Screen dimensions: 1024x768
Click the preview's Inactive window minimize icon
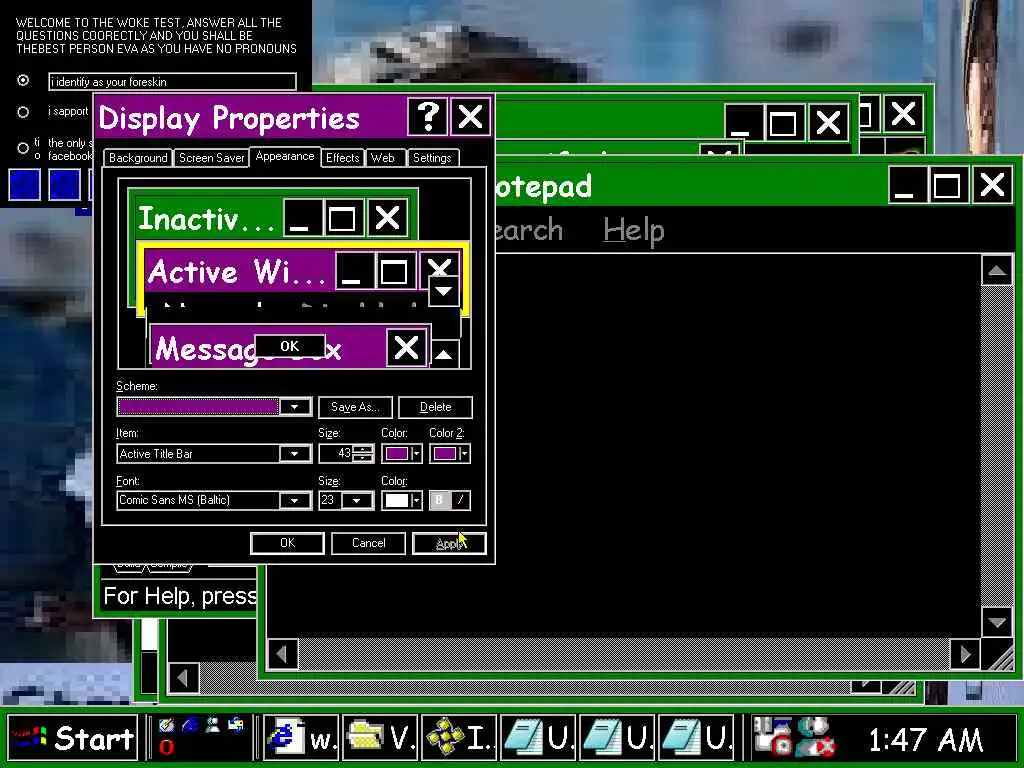point(302,217)
